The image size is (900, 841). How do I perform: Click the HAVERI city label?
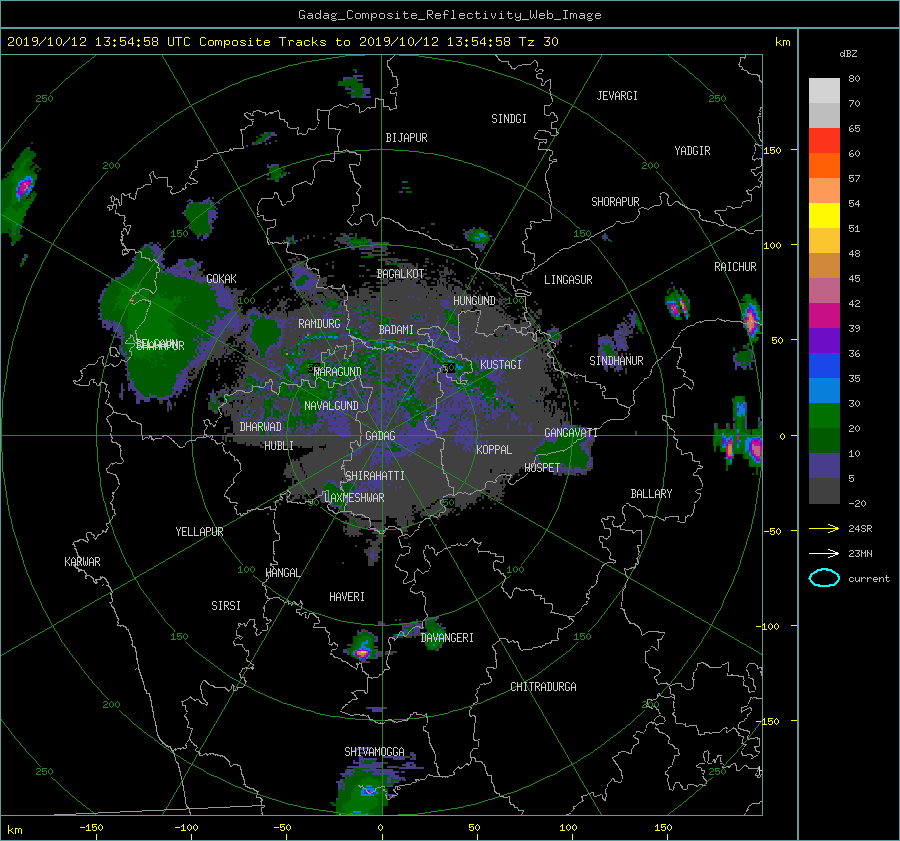pyautogui.click(x=347, y=597)
